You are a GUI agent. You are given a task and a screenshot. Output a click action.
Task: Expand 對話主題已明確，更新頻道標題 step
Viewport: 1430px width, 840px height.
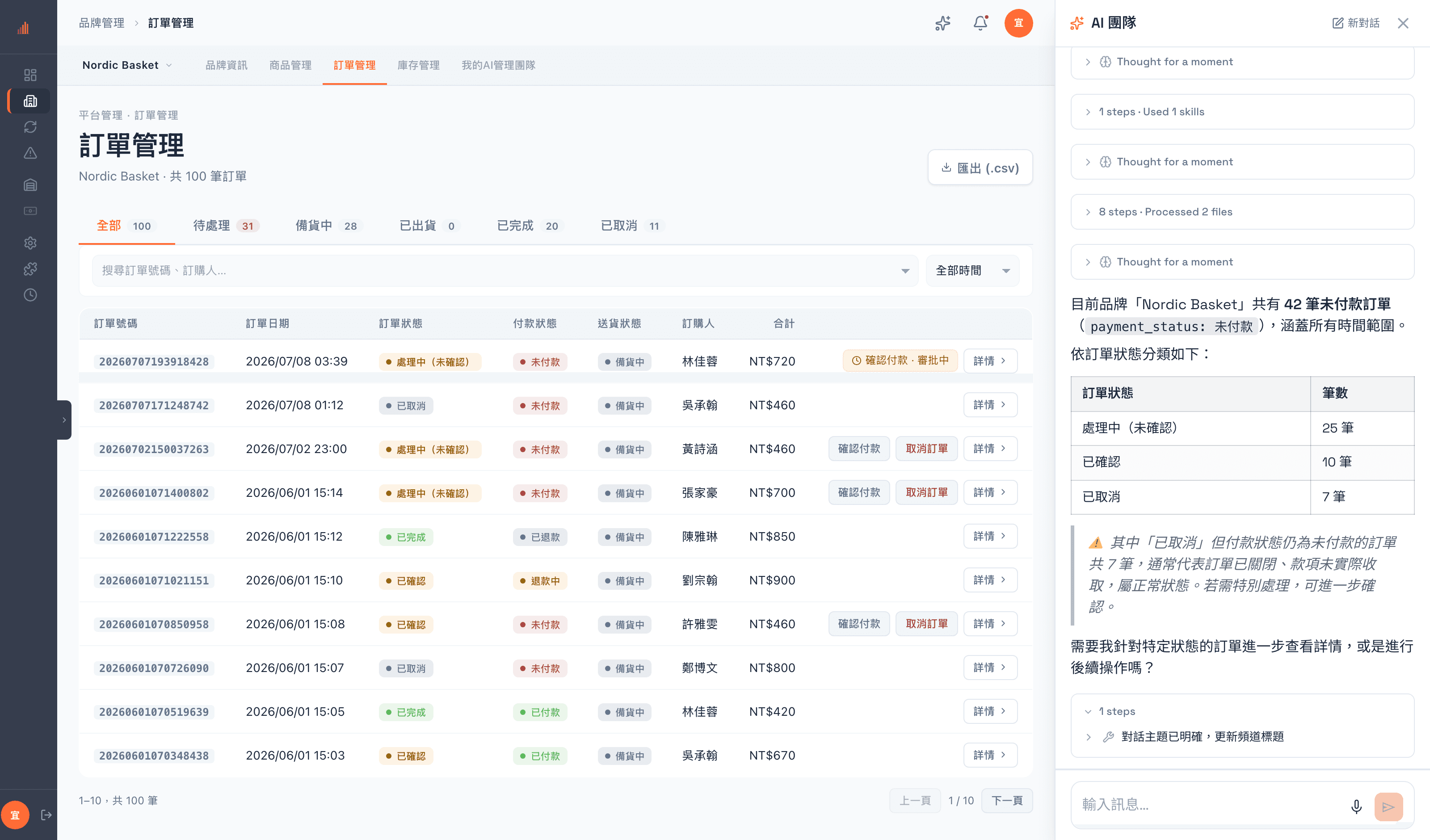[x=1184, y=737]
